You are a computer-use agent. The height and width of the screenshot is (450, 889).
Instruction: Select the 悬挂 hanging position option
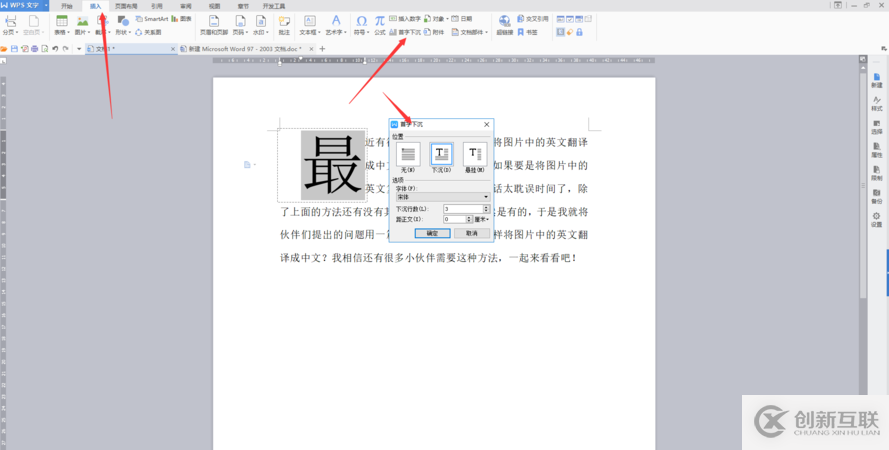475,158
